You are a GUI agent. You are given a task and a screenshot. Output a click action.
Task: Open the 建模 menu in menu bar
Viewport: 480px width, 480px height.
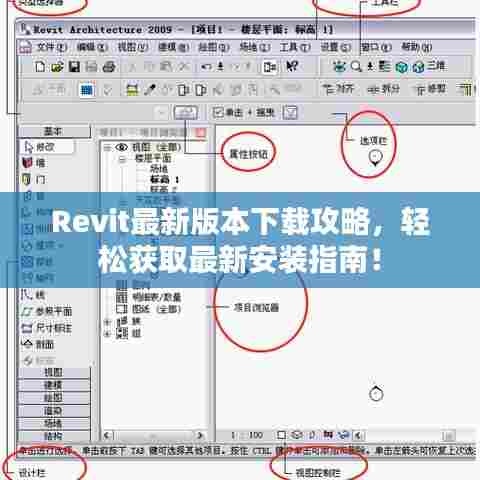click(173, 47)
